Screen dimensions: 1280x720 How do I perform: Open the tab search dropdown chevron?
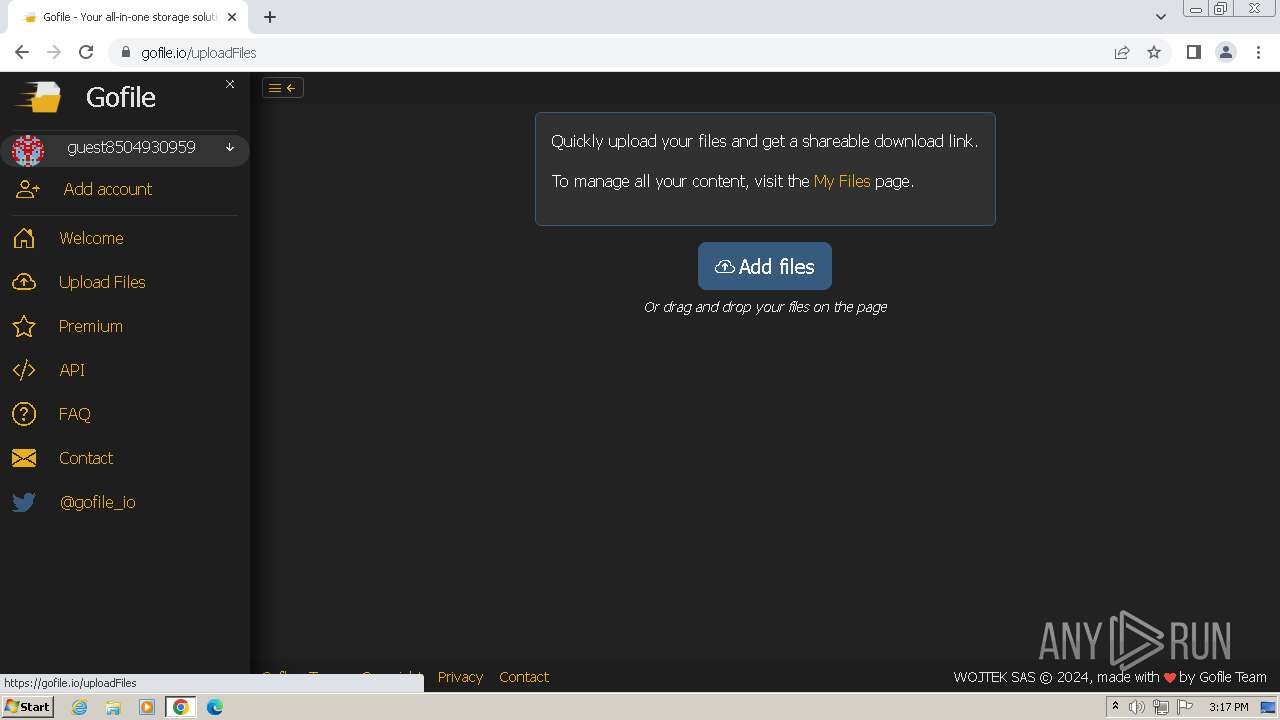pos(1160,17)
